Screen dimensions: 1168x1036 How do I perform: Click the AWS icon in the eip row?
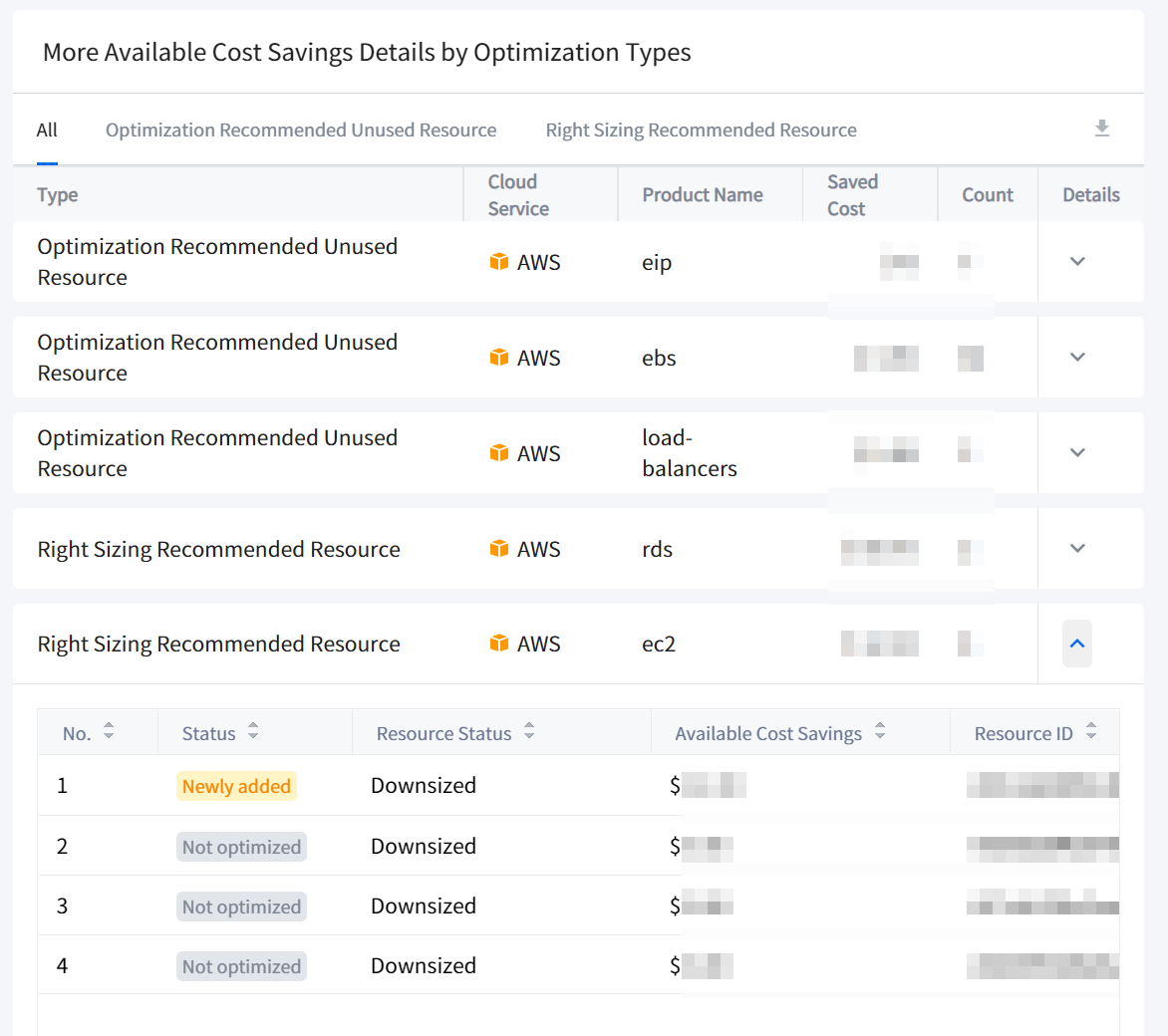[x=499, y=262]
